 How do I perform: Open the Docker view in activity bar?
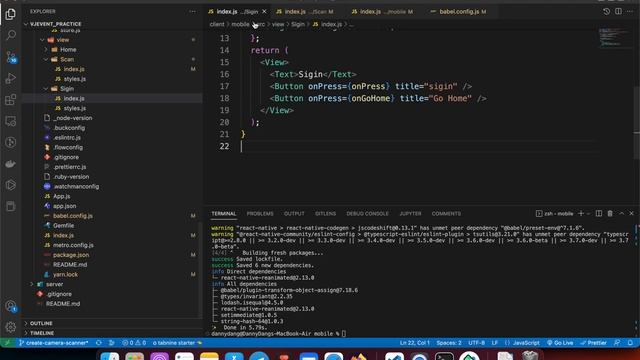[x=11, y=164]
